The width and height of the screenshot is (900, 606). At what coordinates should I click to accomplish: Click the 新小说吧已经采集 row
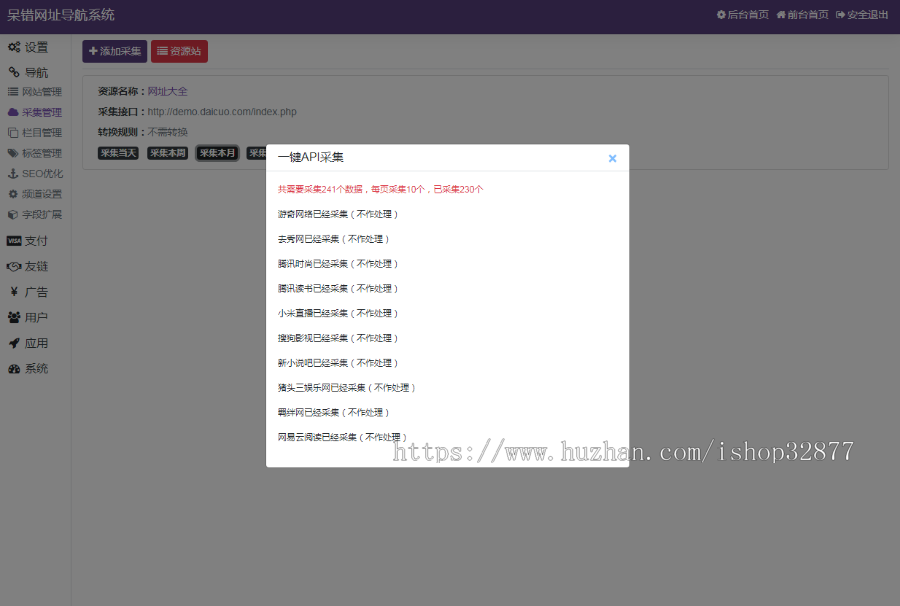click(x=338, y=363)
